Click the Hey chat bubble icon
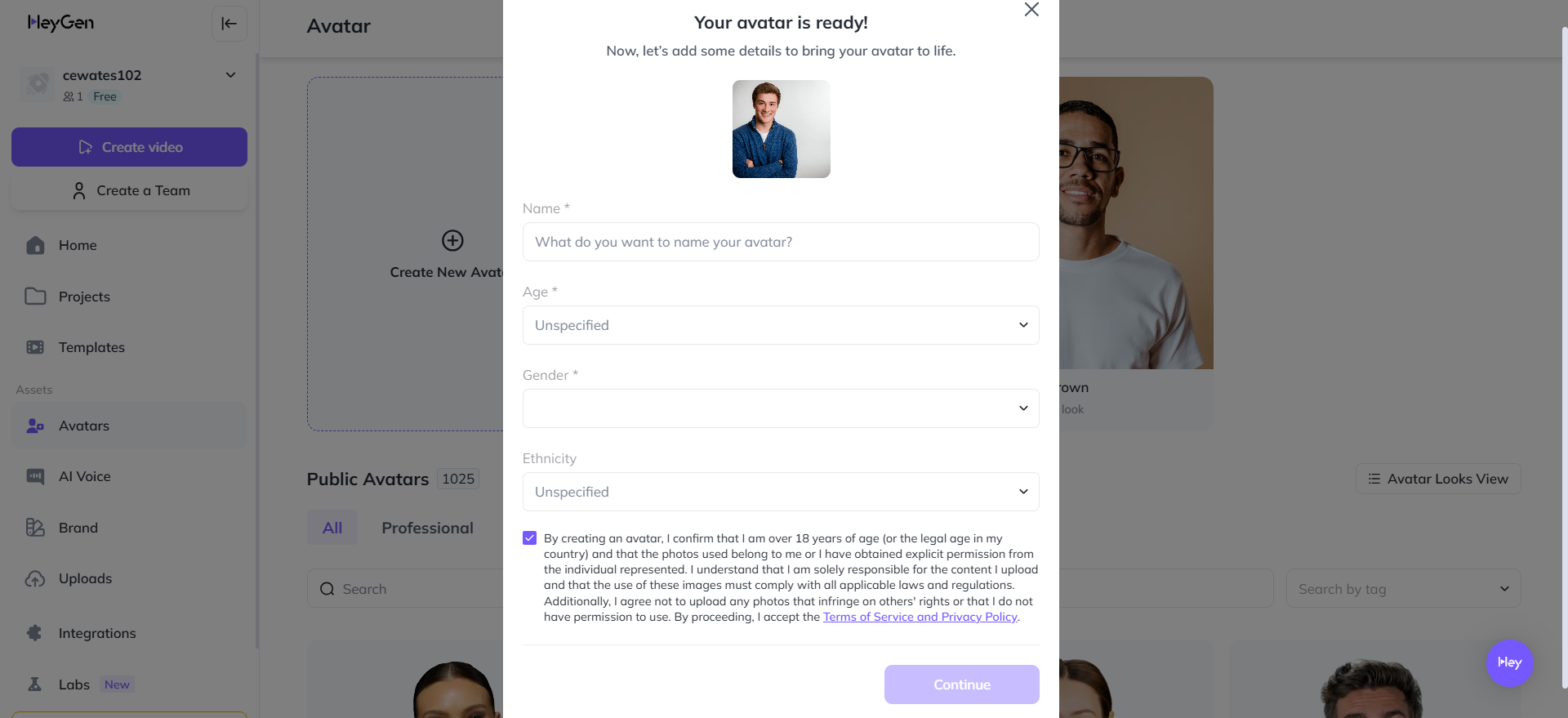 (x=1509, y=662)
